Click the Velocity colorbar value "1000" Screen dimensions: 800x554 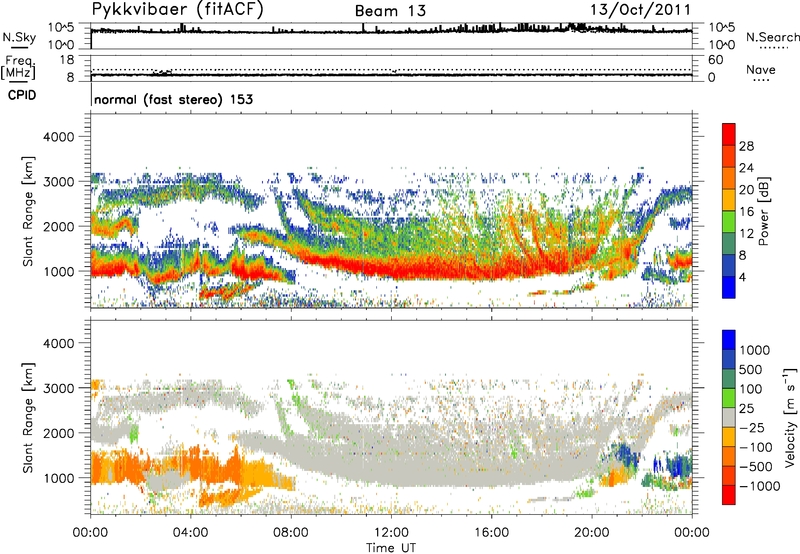click(x=755, y=350)
